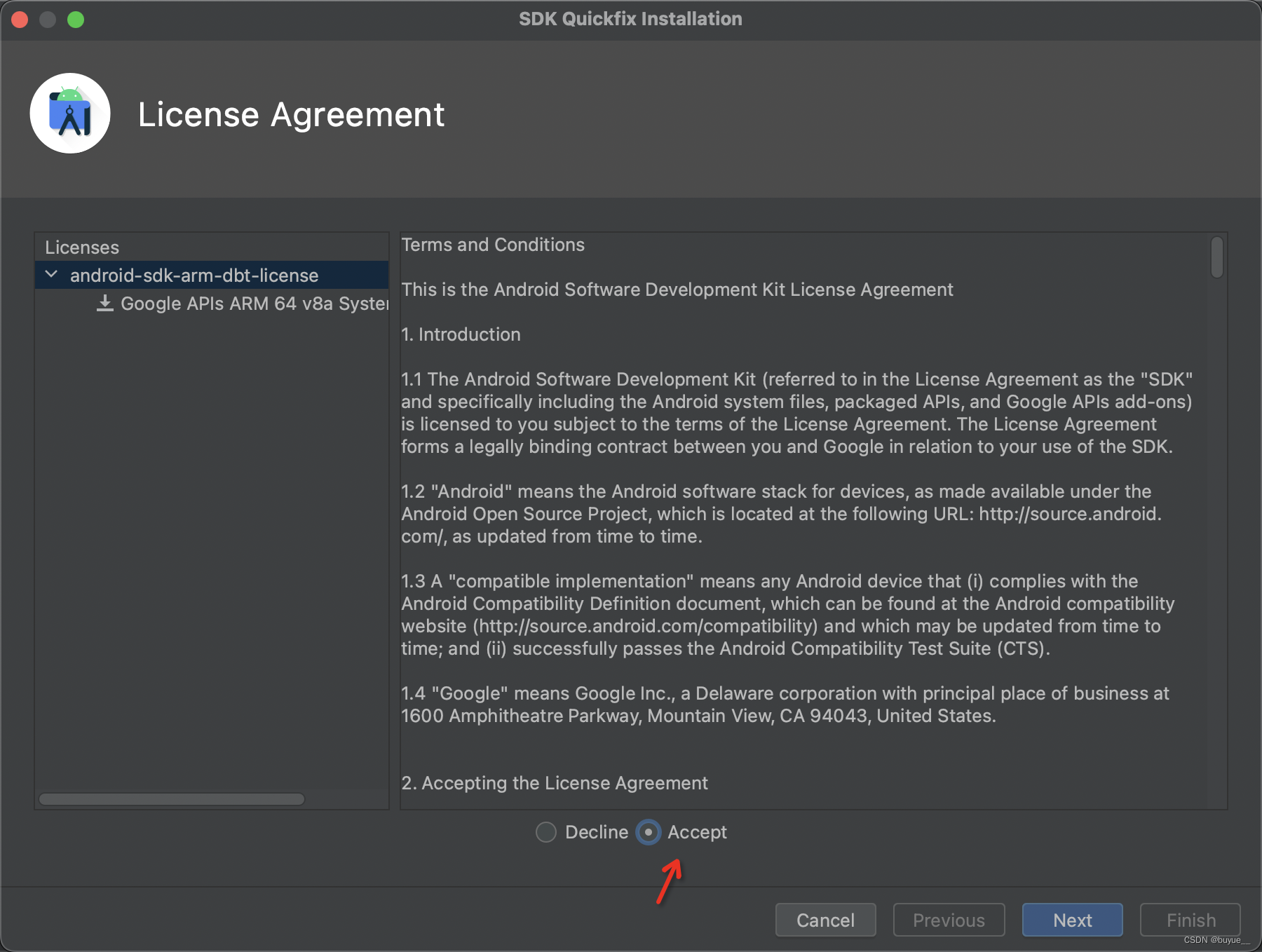Click the Licenses panel horizontal scrollbar
Image resolution: width=1262 pixels, height=952 pixels.
click(172, 799)
